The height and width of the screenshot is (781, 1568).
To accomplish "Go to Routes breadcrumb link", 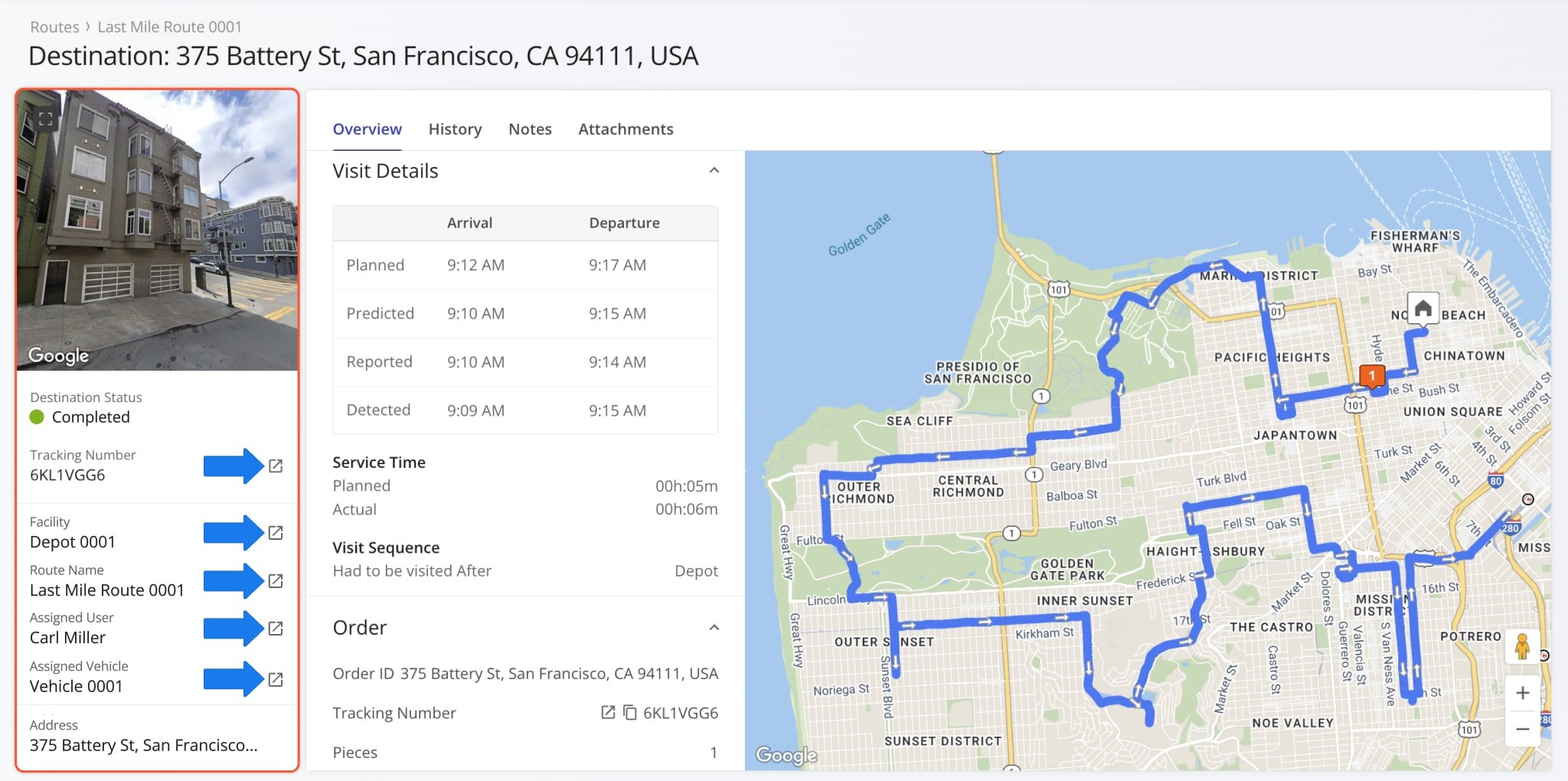I will pyautogui.click(x=54, y=27).
